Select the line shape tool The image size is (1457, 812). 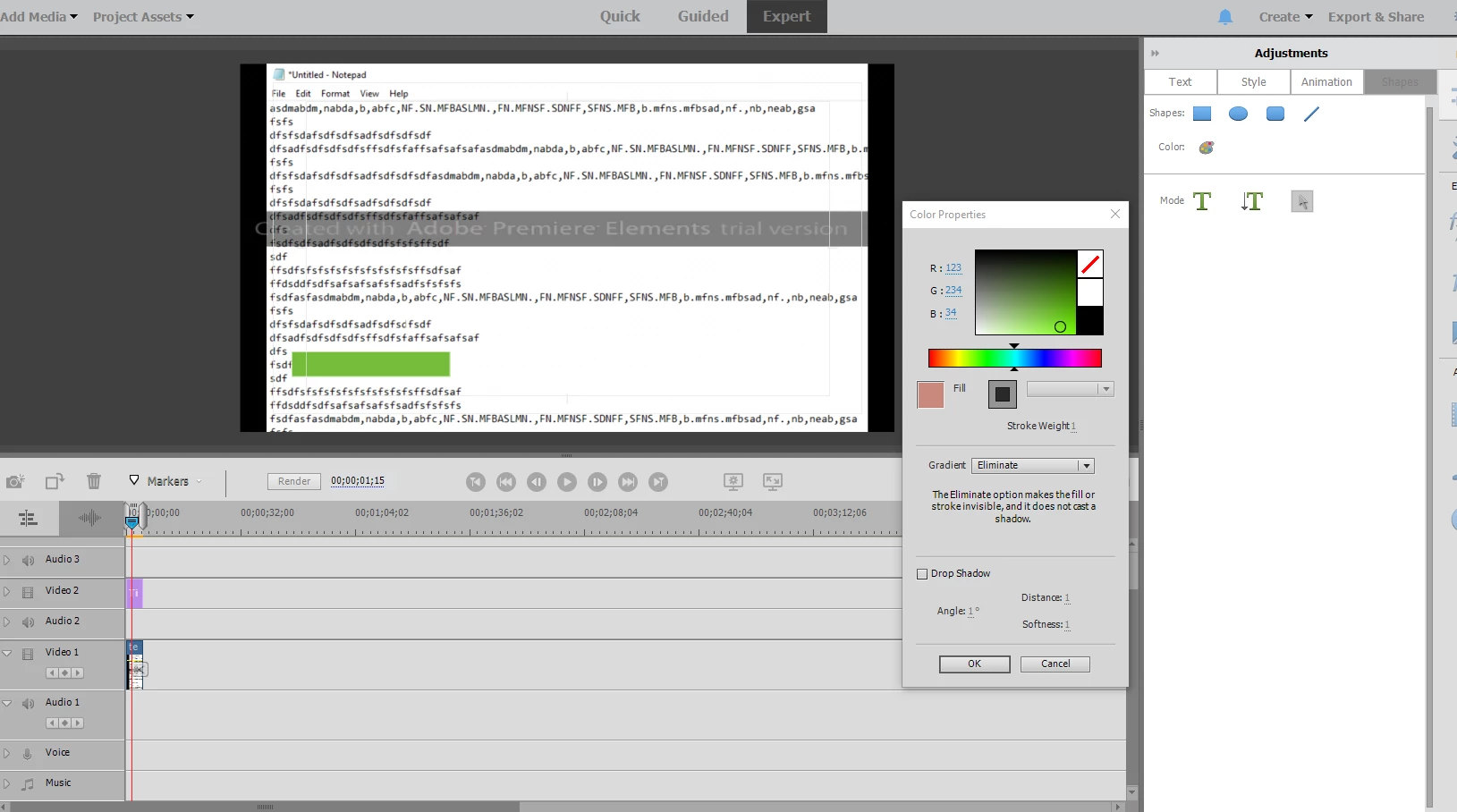click(1311, 114)
